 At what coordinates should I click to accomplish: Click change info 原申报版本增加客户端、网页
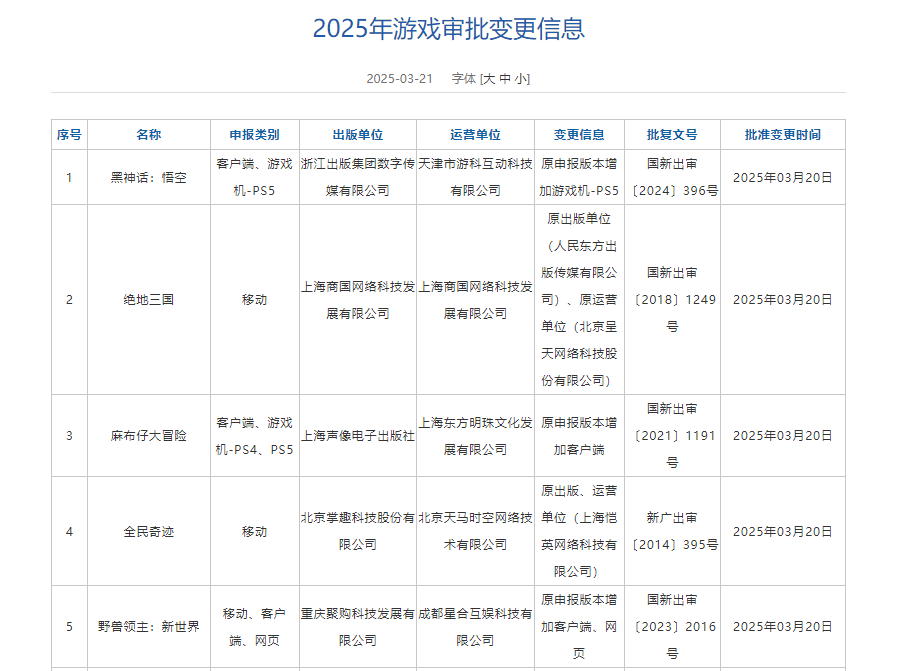point(579,626)
